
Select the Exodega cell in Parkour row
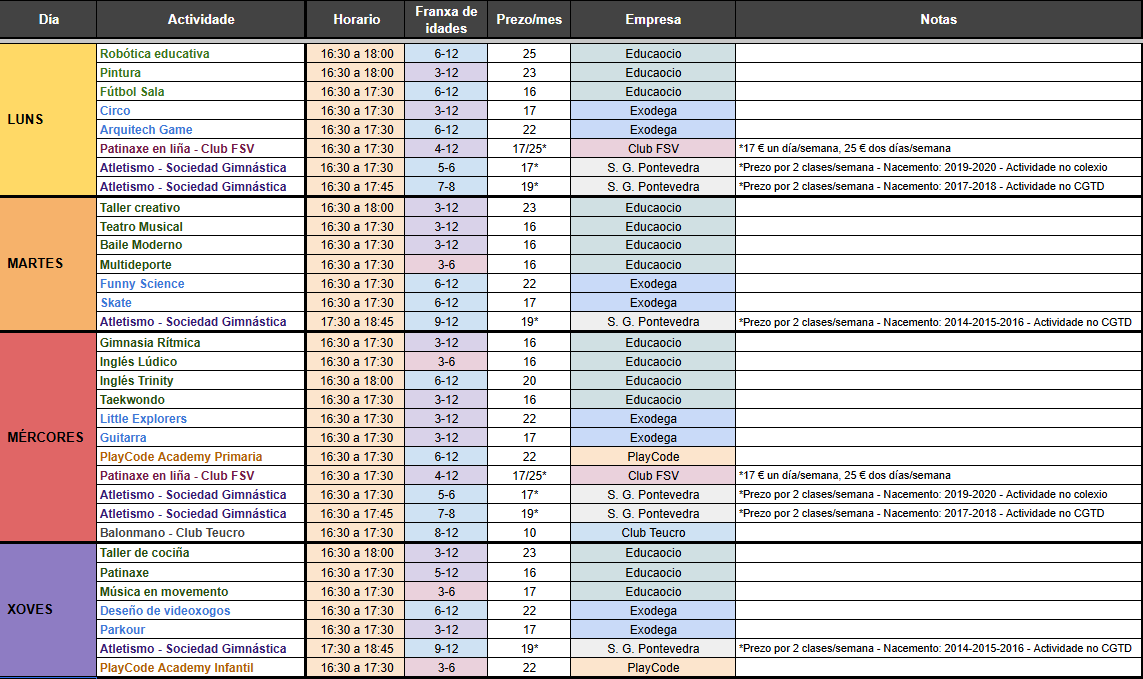click(653, 629)
